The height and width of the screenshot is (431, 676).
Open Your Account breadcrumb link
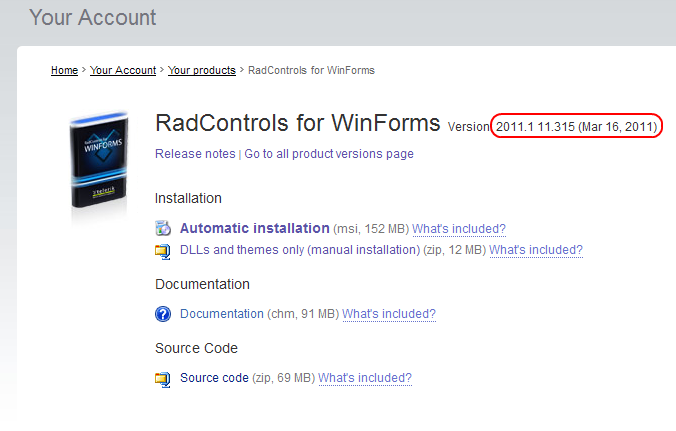tap(123, 70)
